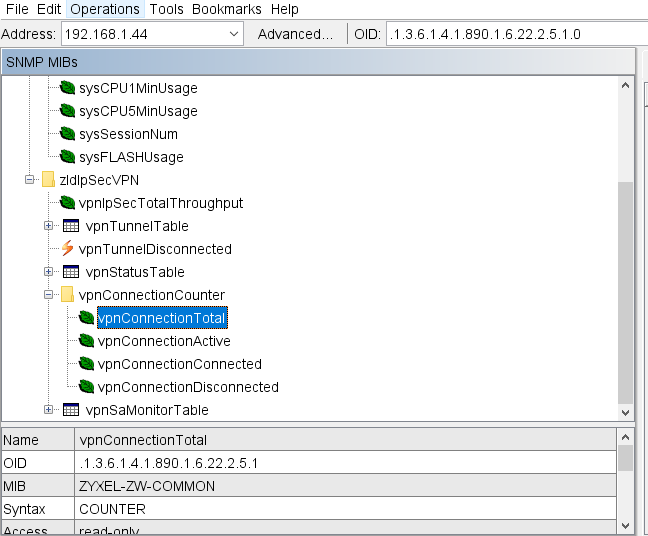Click the Syntax value COUNTER cell

point(345,509)
